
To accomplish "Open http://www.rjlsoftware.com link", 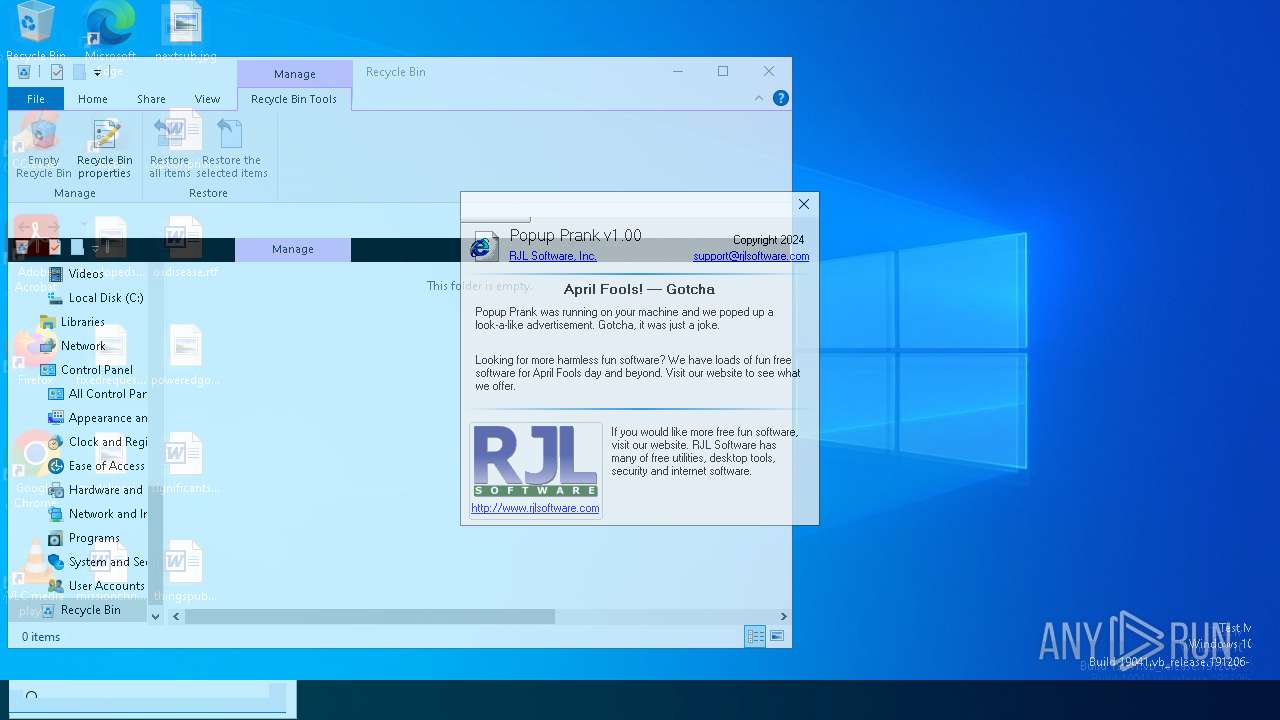I will [535, 508].
